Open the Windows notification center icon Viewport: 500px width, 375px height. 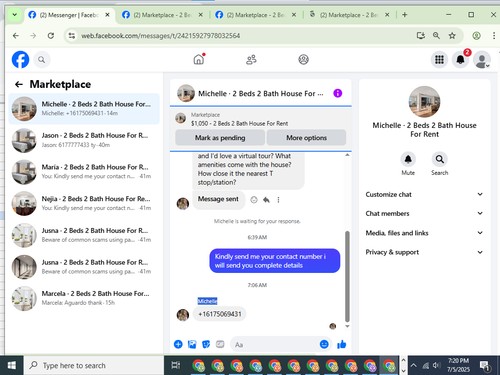(x=485, y=366)
